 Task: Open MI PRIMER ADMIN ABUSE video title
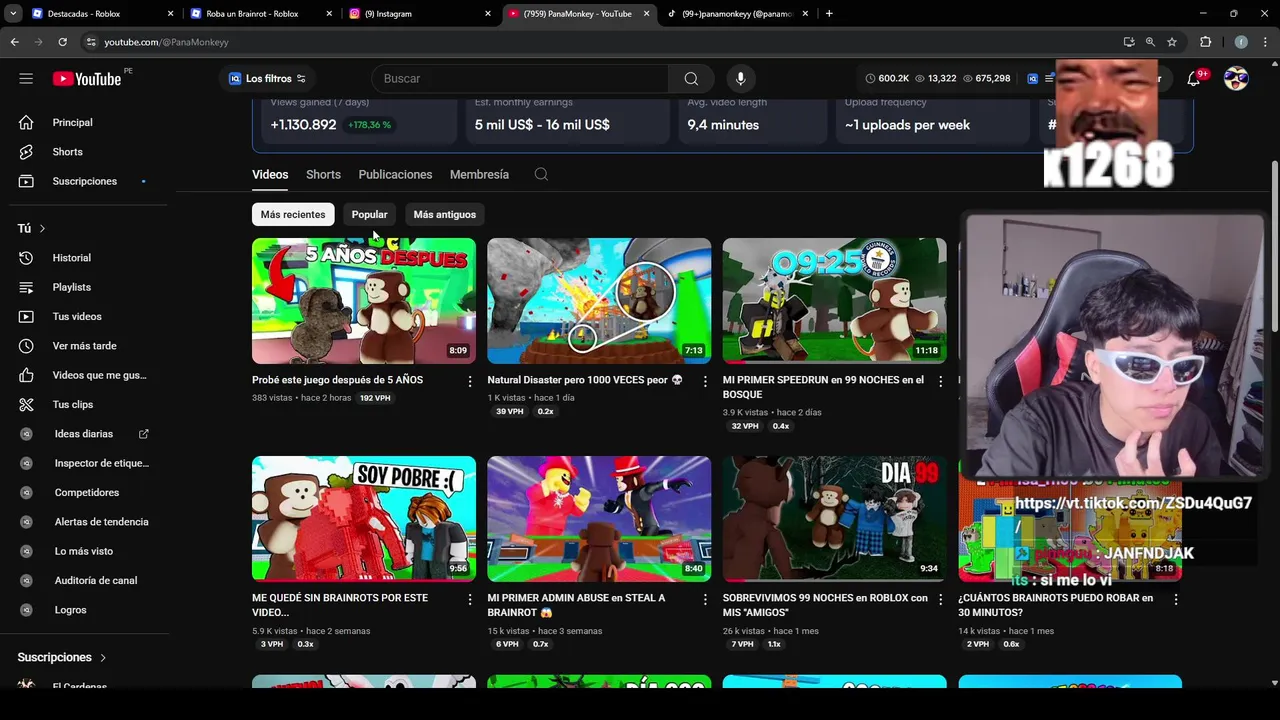(x=576, y=605)
